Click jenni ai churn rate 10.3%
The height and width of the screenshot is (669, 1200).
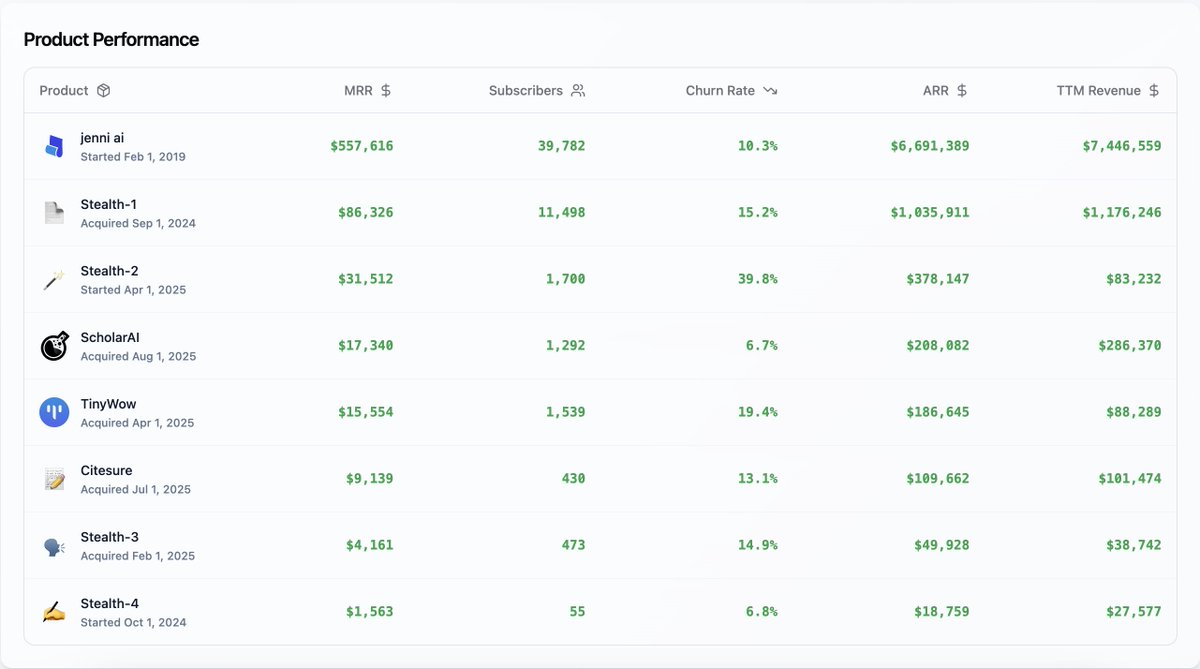click(x=758, y=146)
